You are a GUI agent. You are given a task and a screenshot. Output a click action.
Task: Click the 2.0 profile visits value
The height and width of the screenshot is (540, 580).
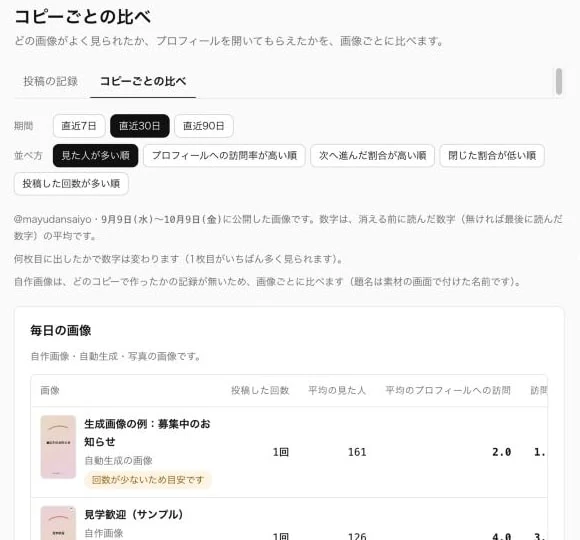point(502,452)
